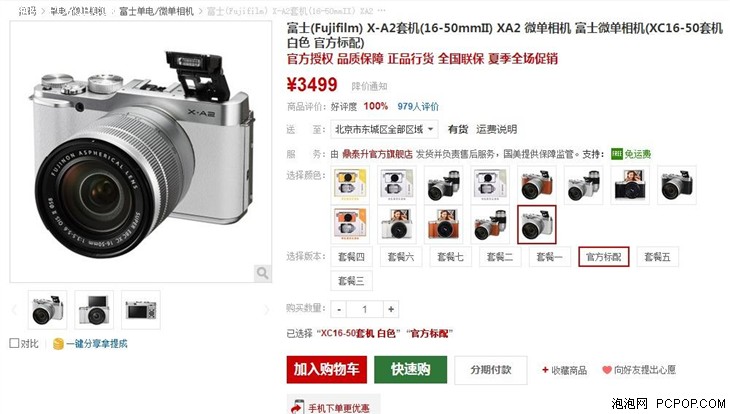
Task: Click the 979人评价 reviews link
Action: point(418,107)
